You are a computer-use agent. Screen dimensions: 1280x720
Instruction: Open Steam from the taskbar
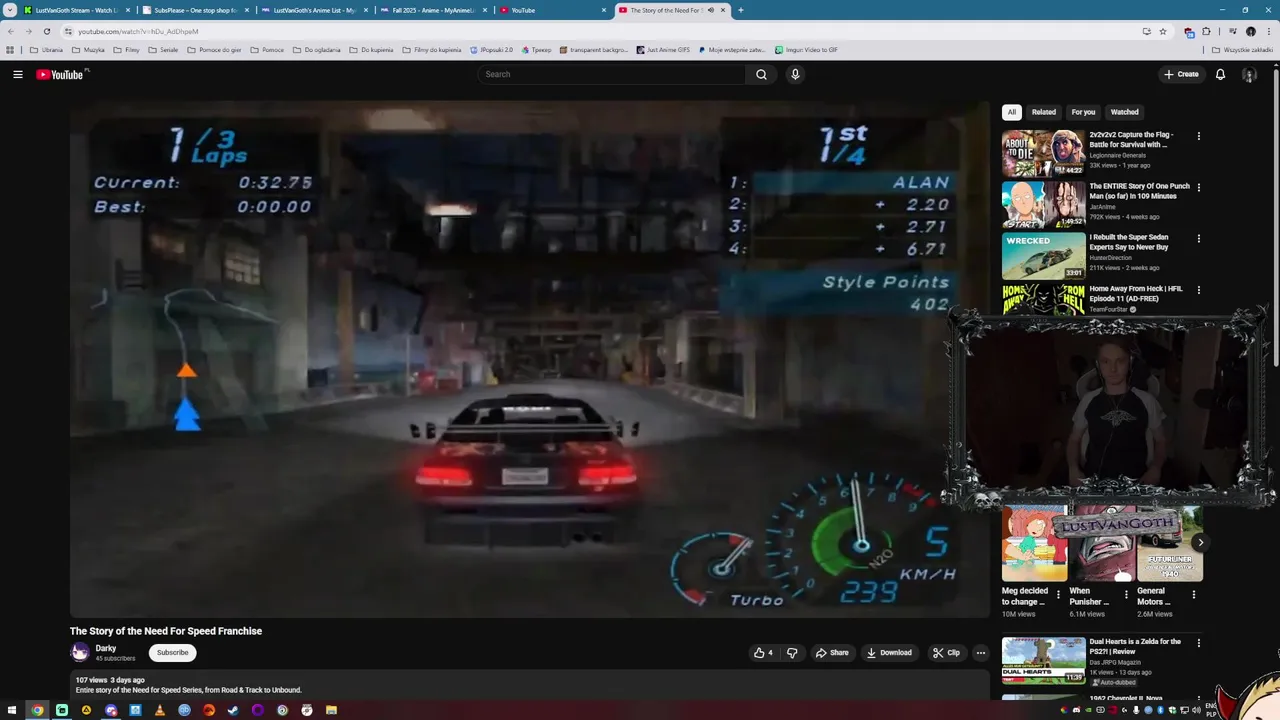point(233,710)
